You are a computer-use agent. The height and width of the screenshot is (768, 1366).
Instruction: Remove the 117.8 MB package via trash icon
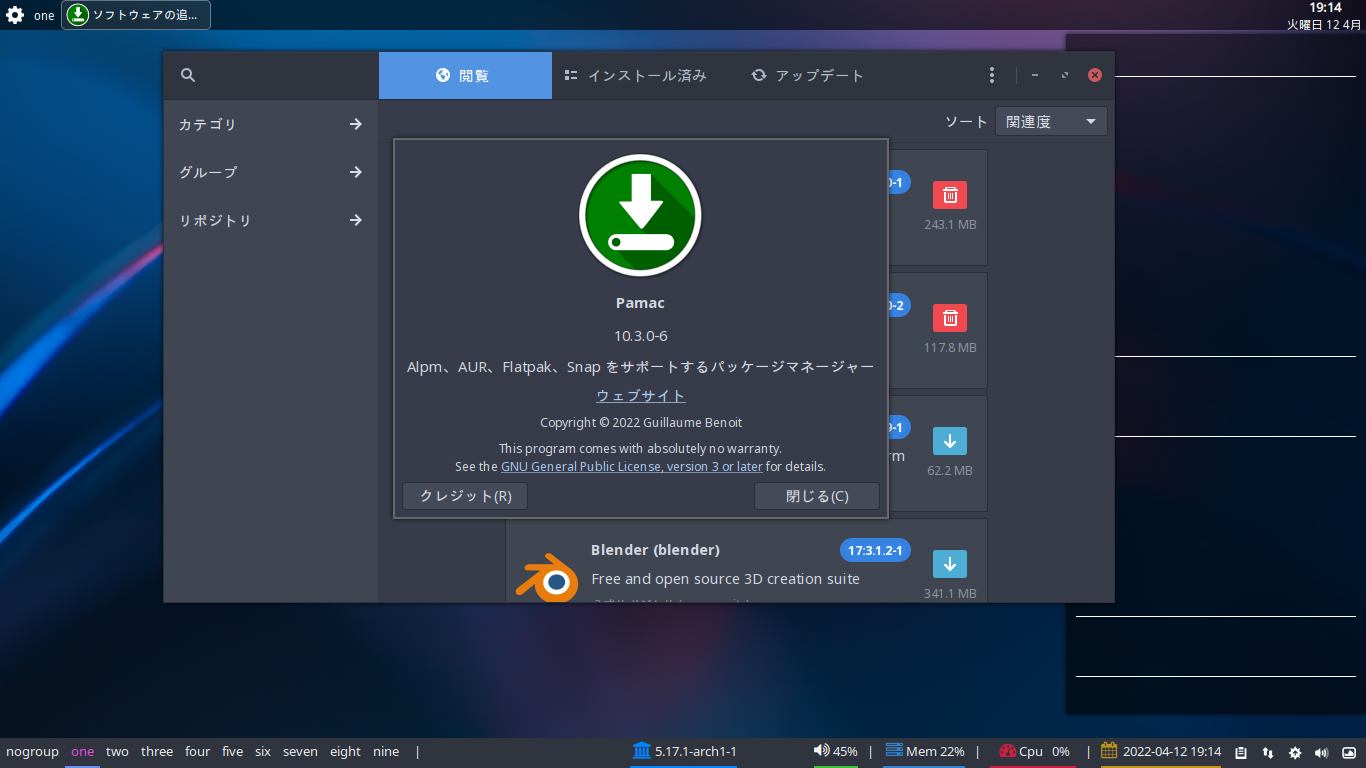950,318
